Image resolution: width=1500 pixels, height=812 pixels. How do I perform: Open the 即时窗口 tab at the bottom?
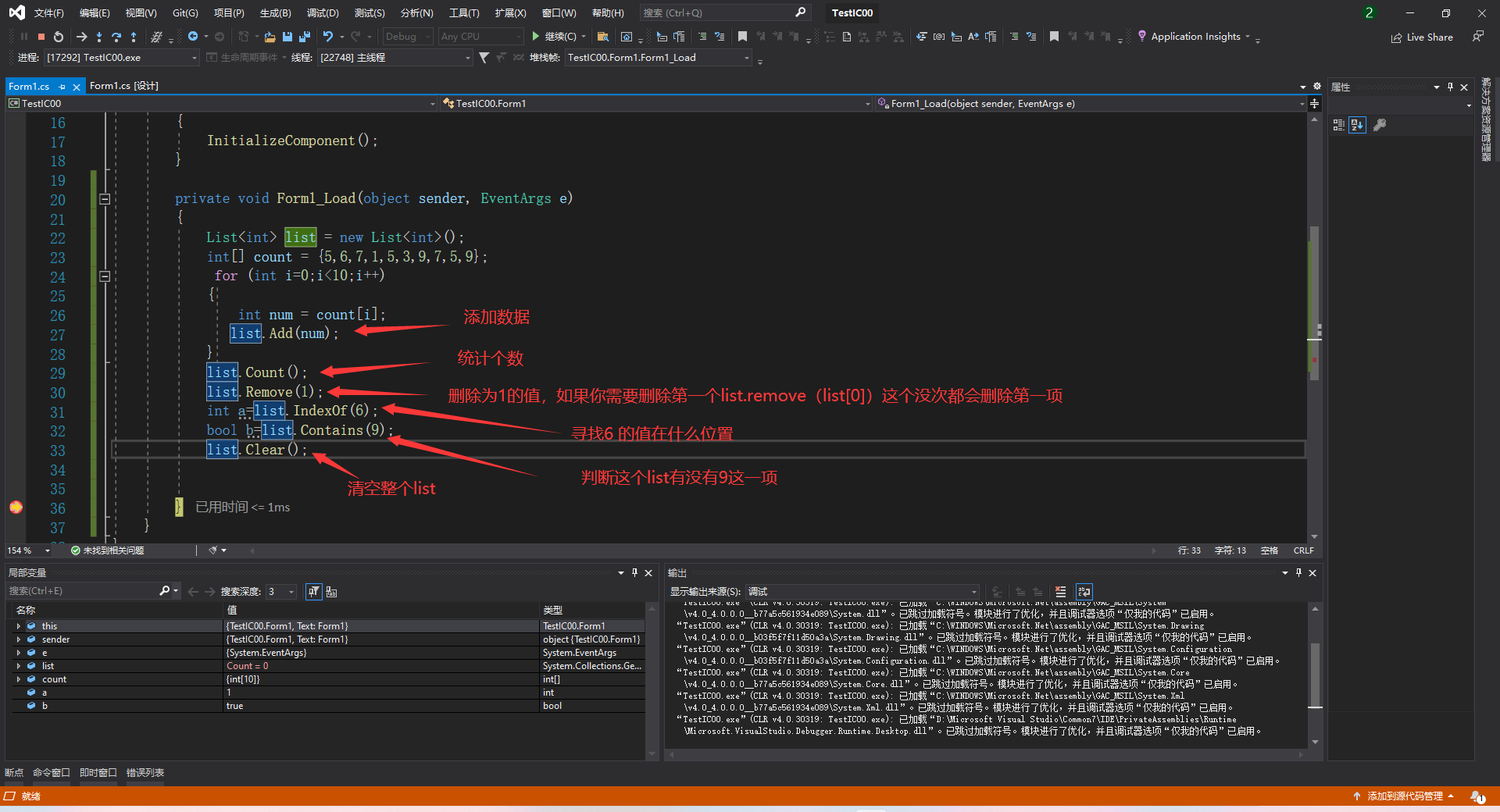pos(98,773)
